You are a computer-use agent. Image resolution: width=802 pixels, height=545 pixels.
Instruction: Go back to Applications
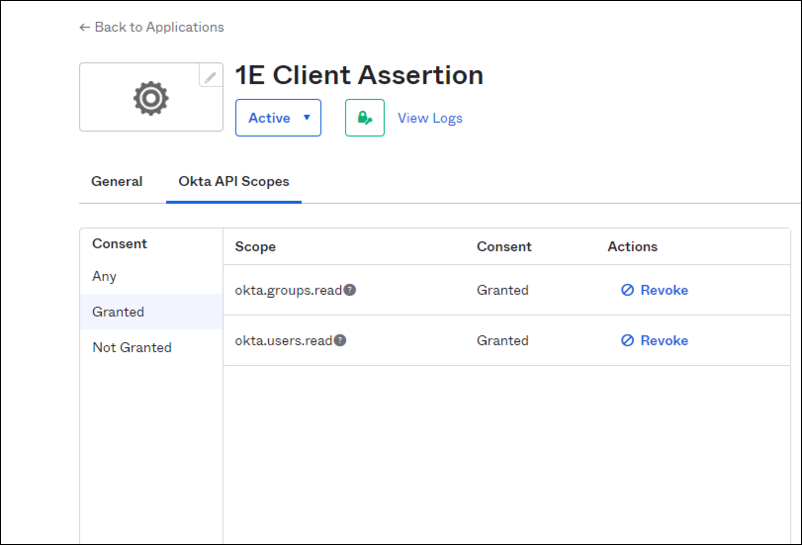tap(152, 27)
